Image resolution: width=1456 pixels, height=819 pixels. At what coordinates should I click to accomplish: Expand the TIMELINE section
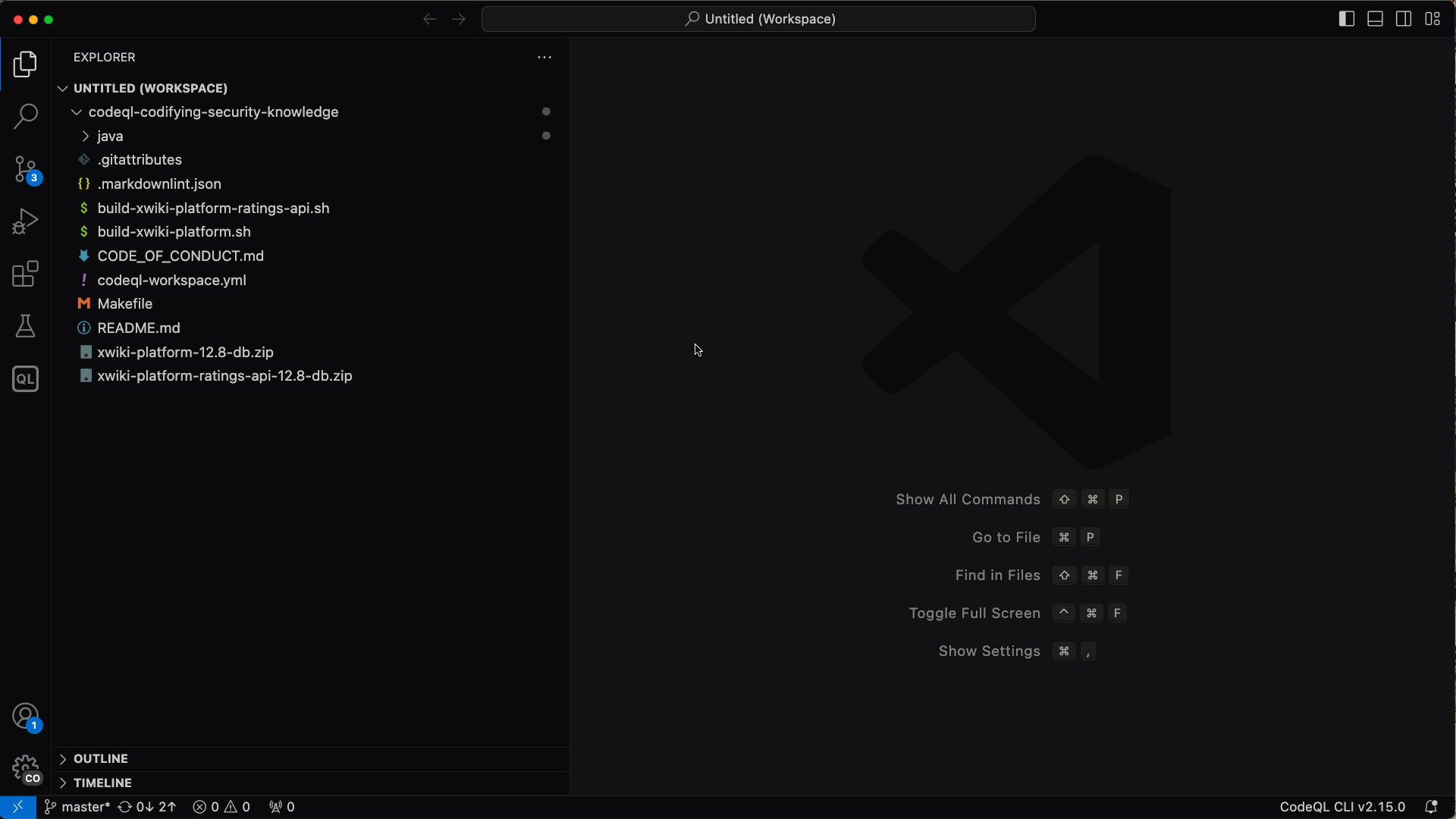tap(102, 783)
